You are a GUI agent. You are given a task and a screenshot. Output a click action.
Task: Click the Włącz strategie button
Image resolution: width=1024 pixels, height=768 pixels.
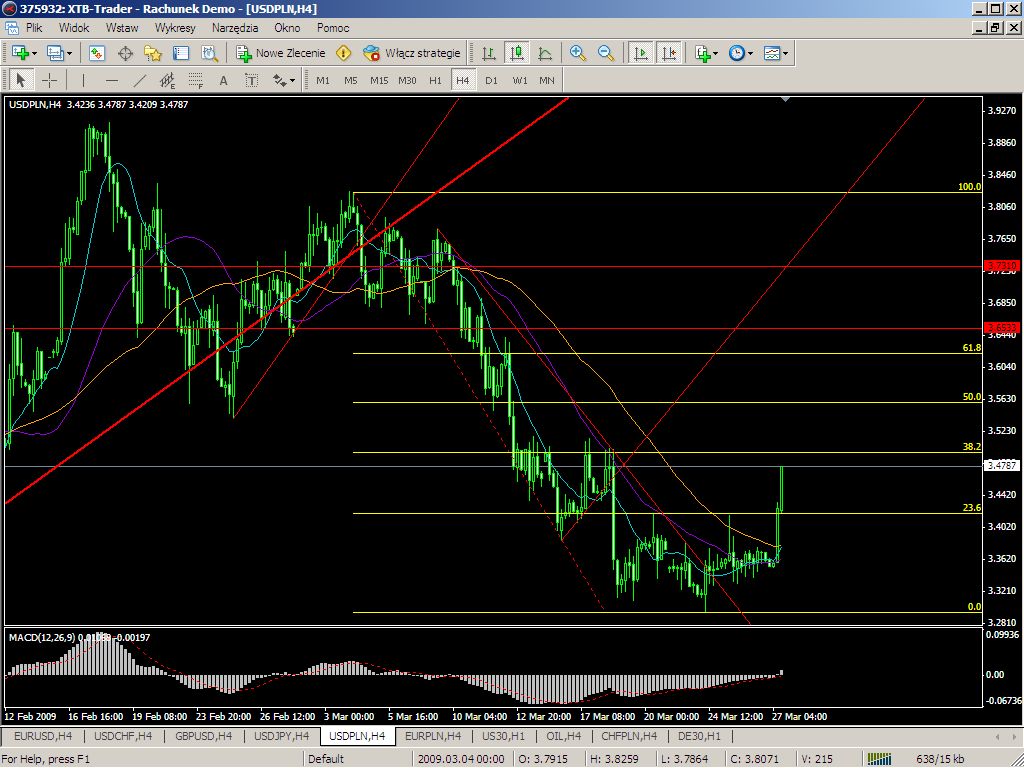(412, 53)
